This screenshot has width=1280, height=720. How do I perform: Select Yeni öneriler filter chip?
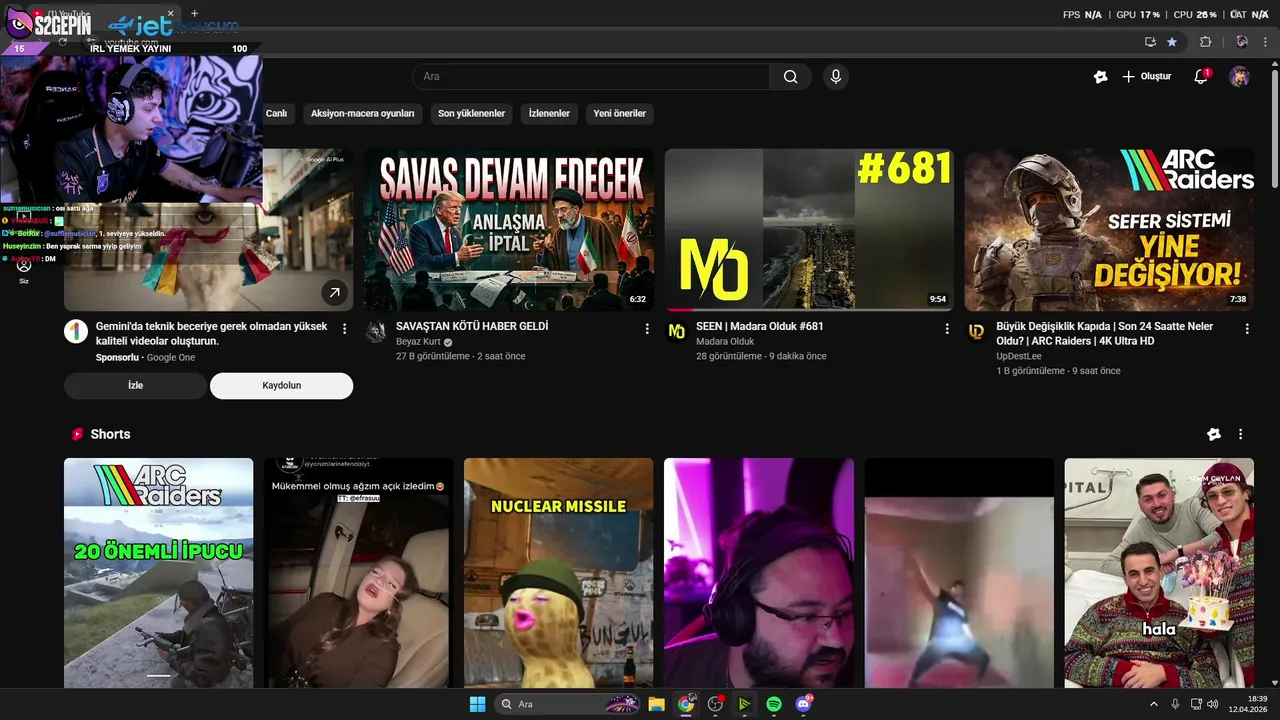coord(619,113)
